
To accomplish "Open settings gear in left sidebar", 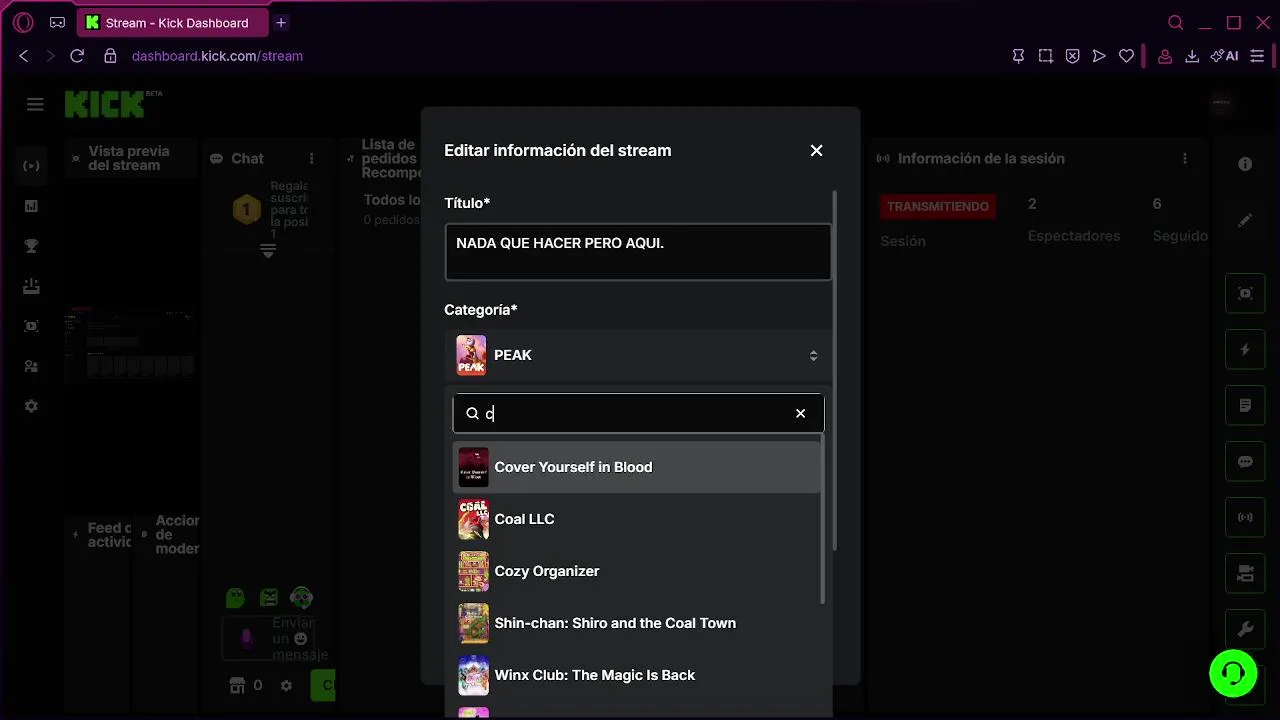I will (x=31, y=406).
